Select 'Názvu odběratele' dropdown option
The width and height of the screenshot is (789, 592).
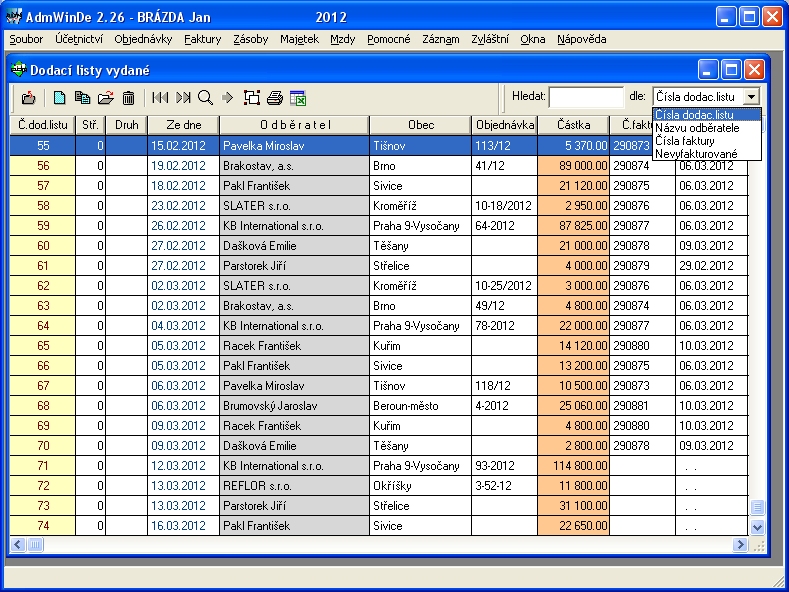click(x=706, y=128)
